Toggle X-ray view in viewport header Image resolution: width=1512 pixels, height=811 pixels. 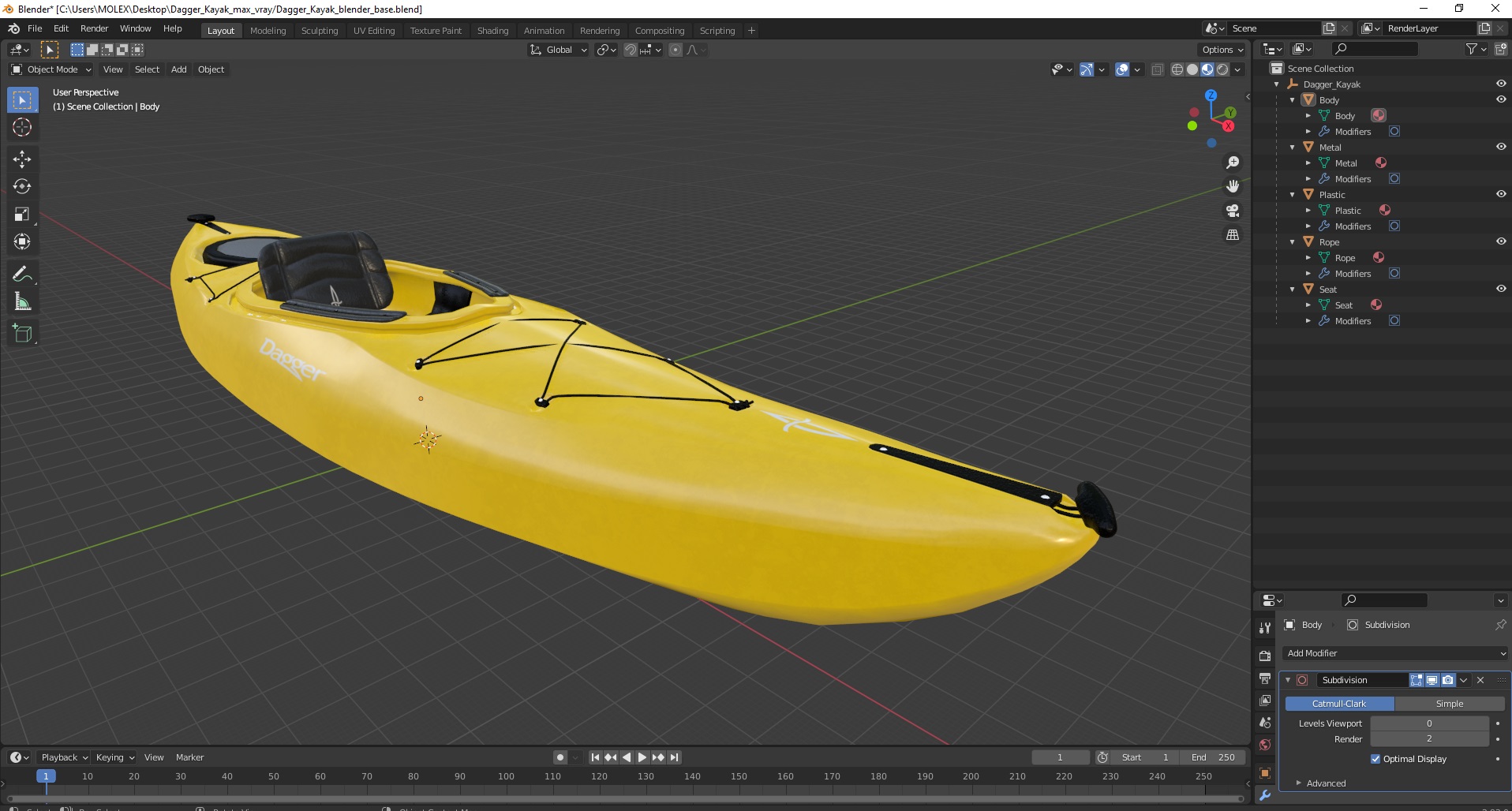point(1157,69)
